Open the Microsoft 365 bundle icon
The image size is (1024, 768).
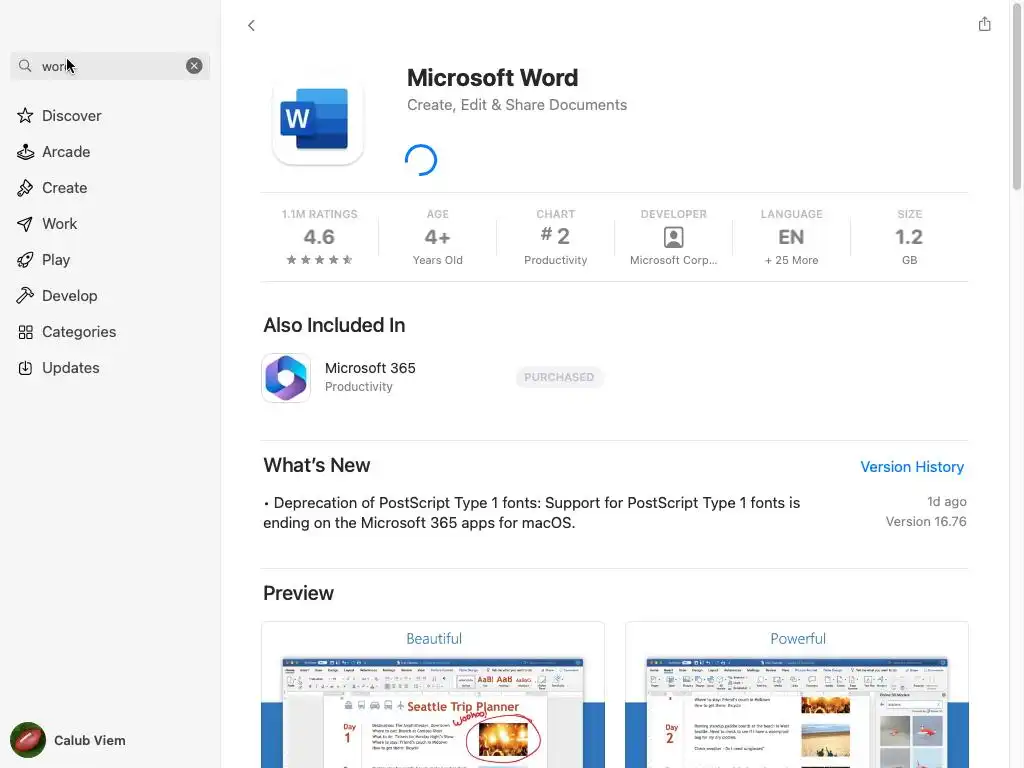click(x=286, y=377)
